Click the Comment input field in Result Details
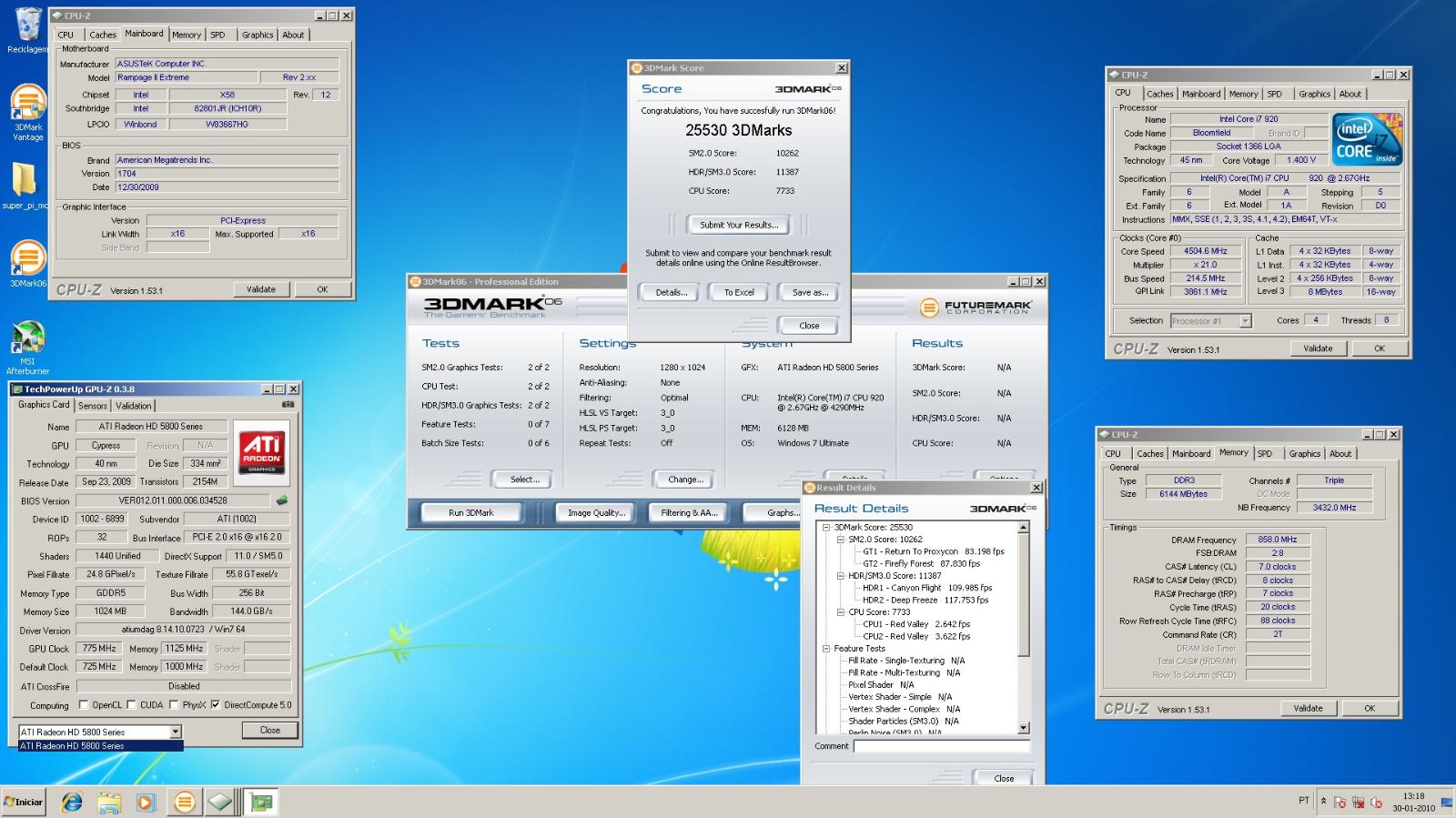1456x818 pixels. point(941,746)
